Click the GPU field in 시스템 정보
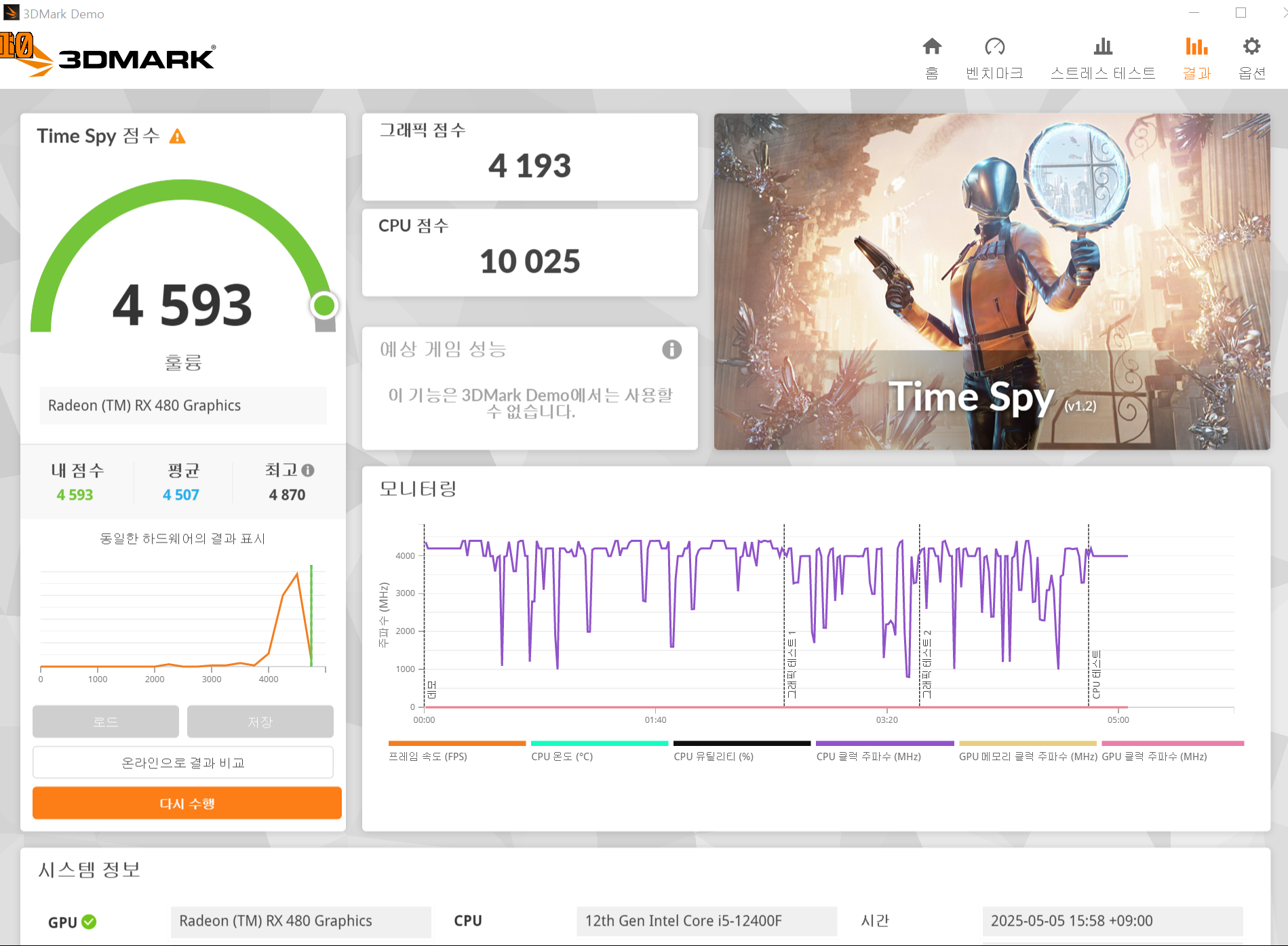Image resolution: width=1288 pixels, height=946 pixels. pyautogui.click(x=300, y=921)
